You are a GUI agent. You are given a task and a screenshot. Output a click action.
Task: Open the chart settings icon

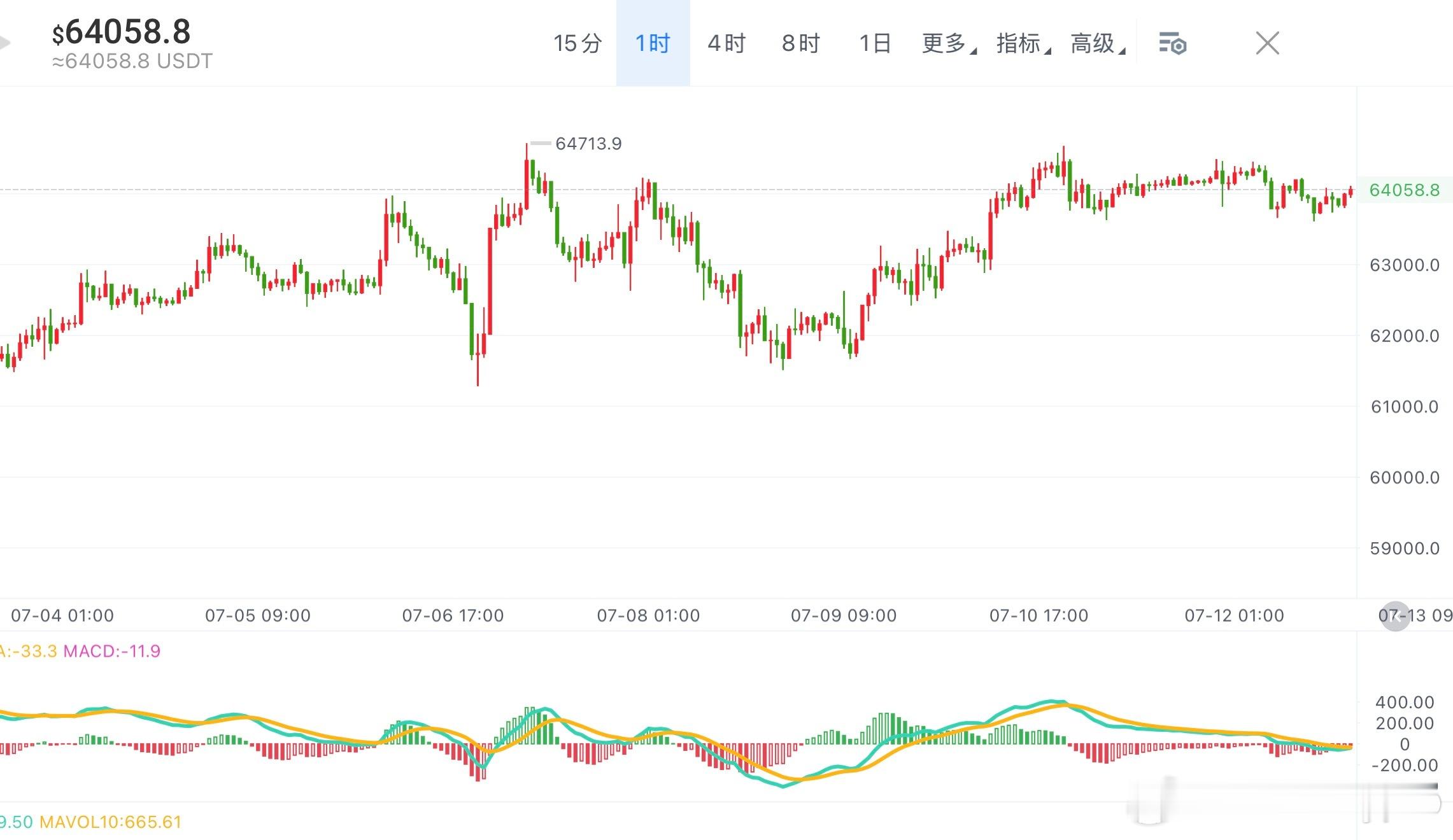pos(1172,44)
